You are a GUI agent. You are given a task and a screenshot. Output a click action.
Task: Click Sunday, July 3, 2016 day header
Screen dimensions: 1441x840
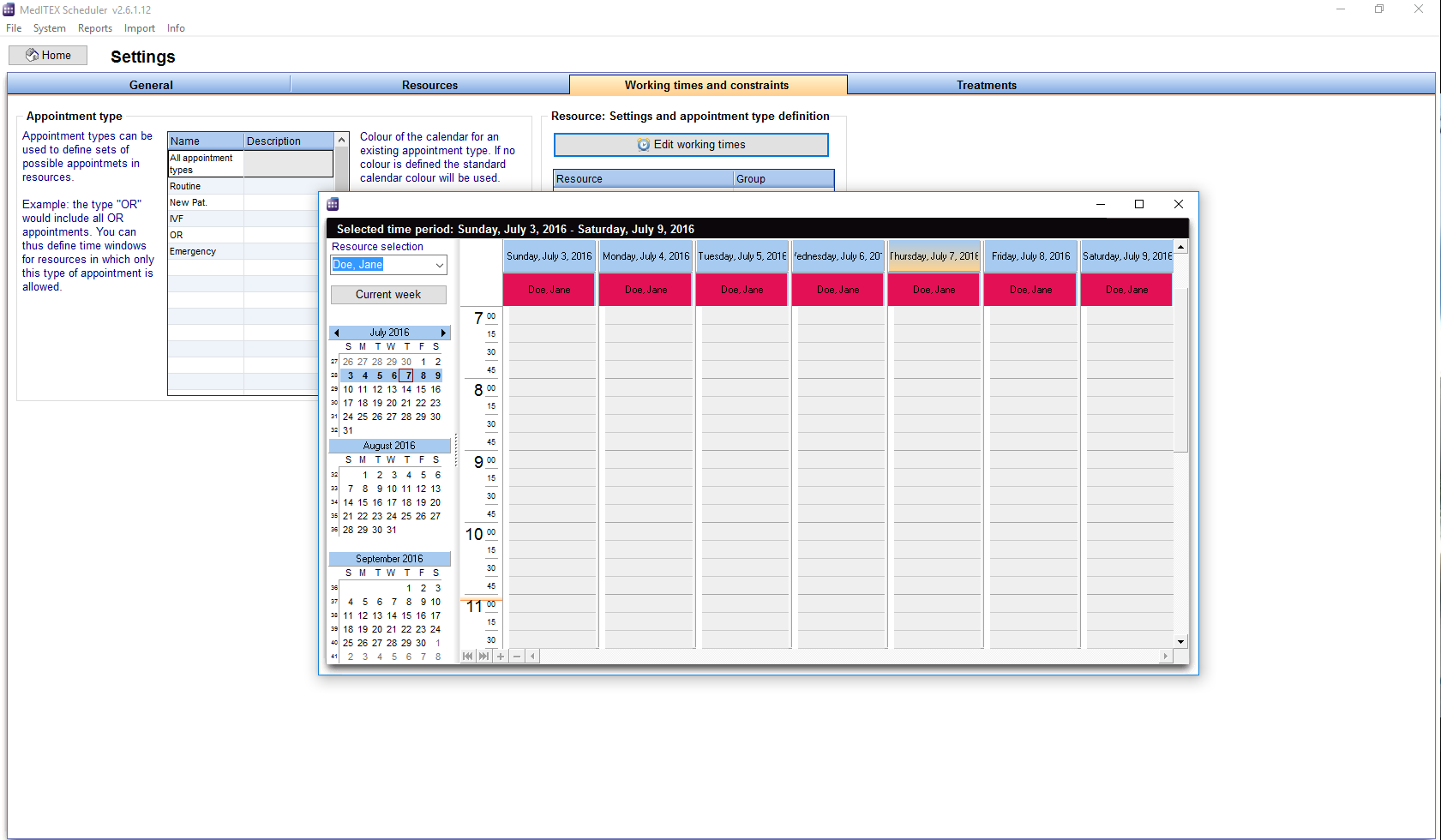549,256
